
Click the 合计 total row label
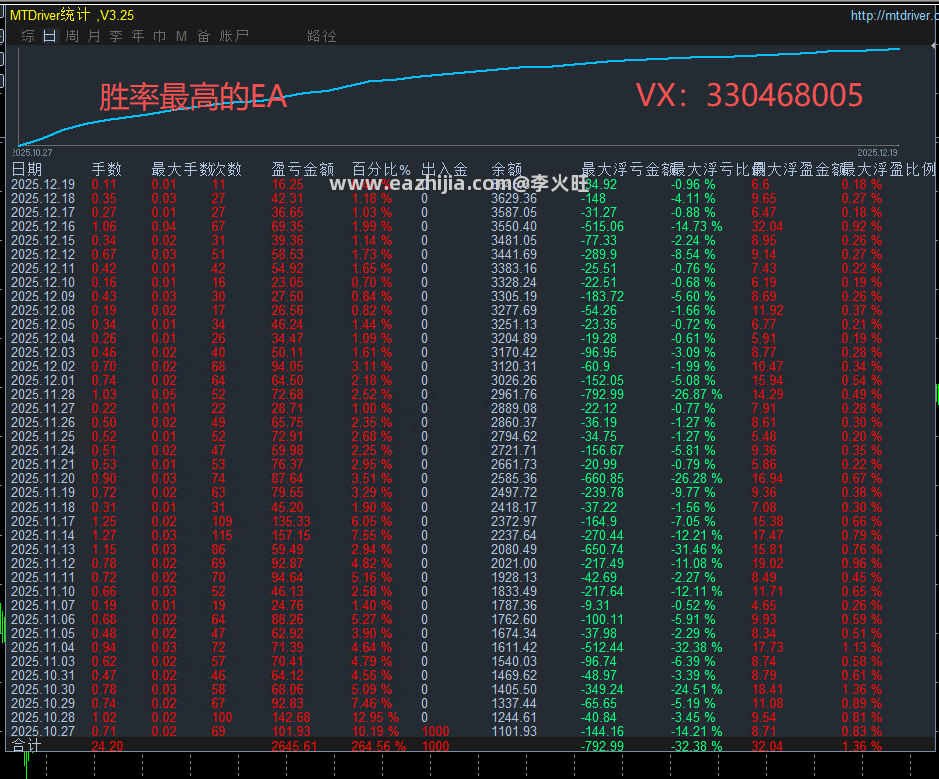[26, 746]
